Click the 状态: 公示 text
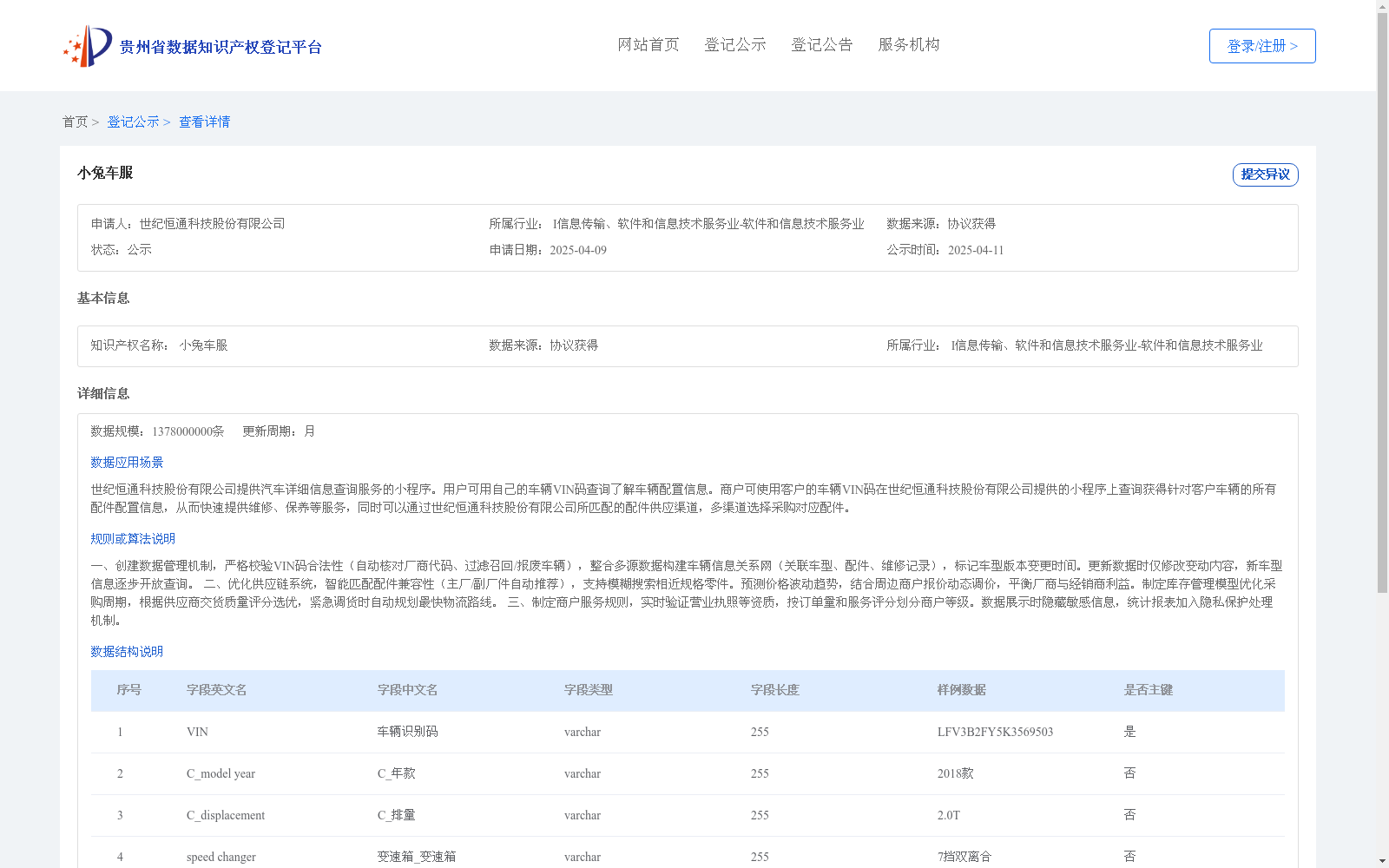This screenshot has height=868, width=1389. click(122, 250)
